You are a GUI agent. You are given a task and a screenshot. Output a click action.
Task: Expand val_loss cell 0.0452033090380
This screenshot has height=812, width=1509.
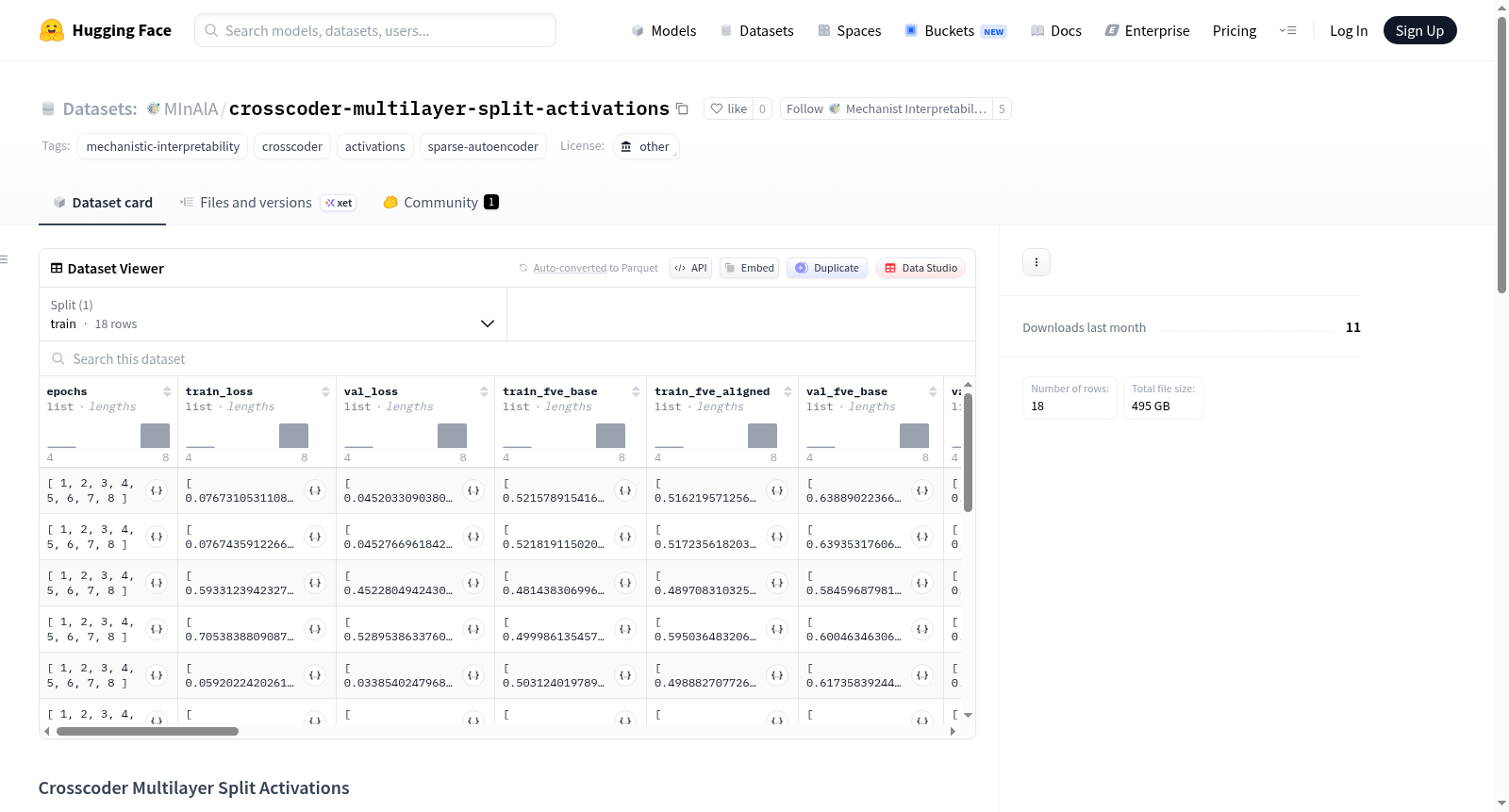pos(473,490)
